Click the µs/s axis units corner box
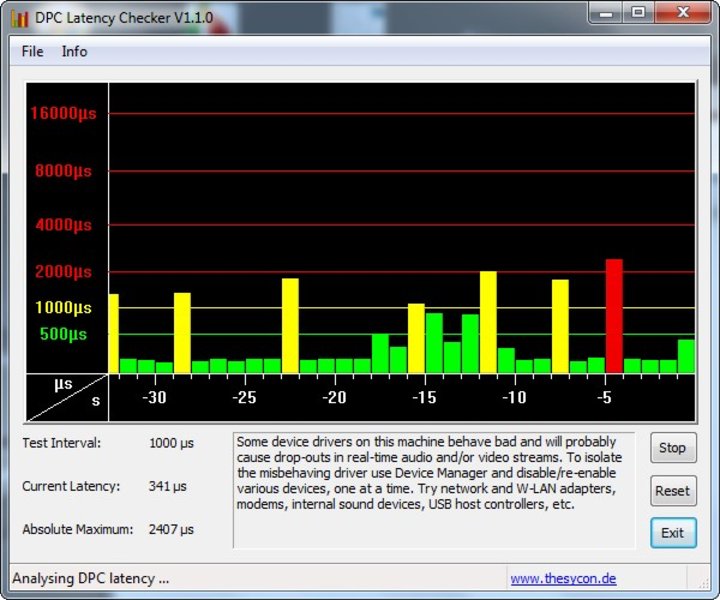This screenshot has height=600, width=720. [66, 397]
